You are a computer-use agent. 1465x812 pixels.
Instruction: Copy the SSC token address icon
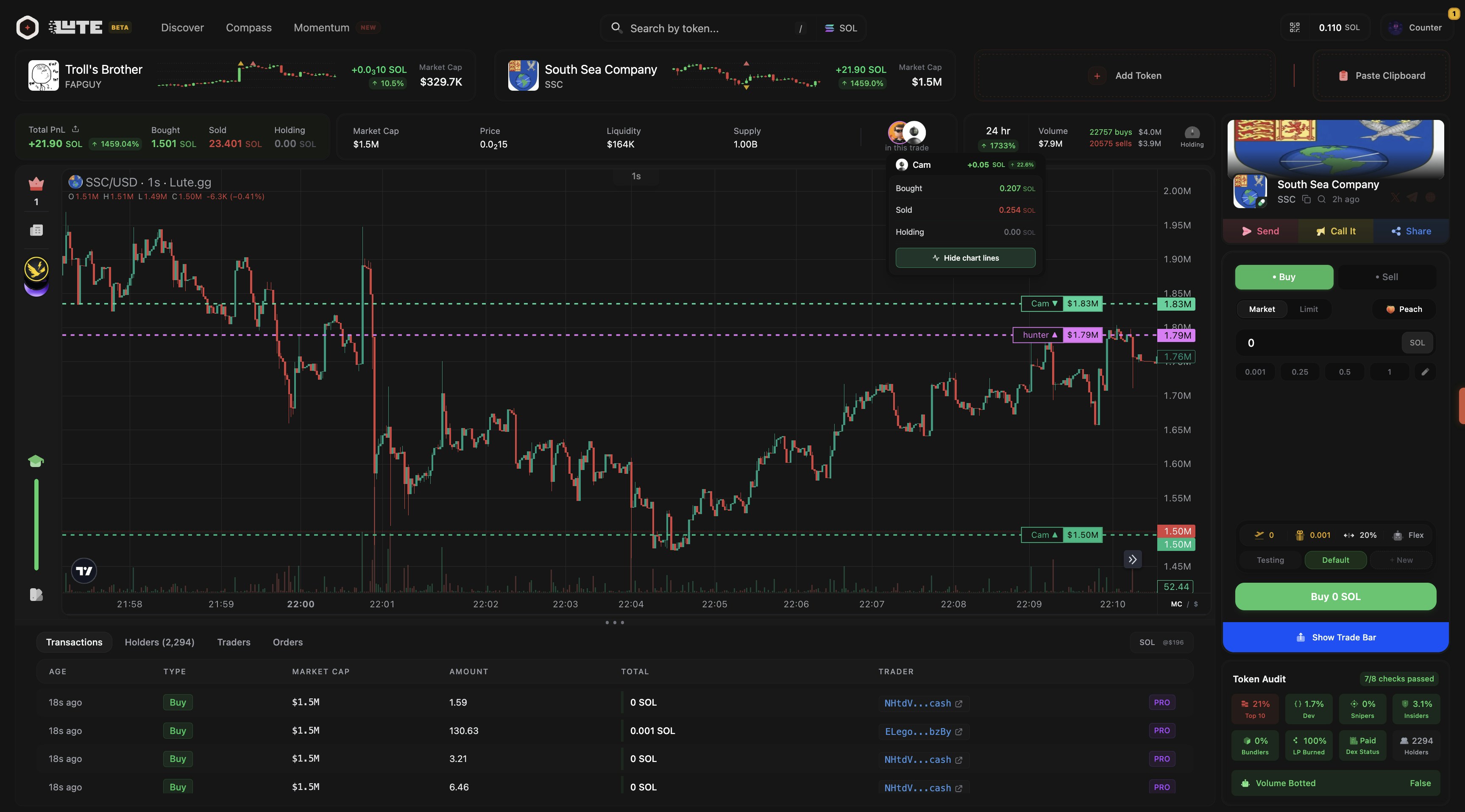(1306, 199)
